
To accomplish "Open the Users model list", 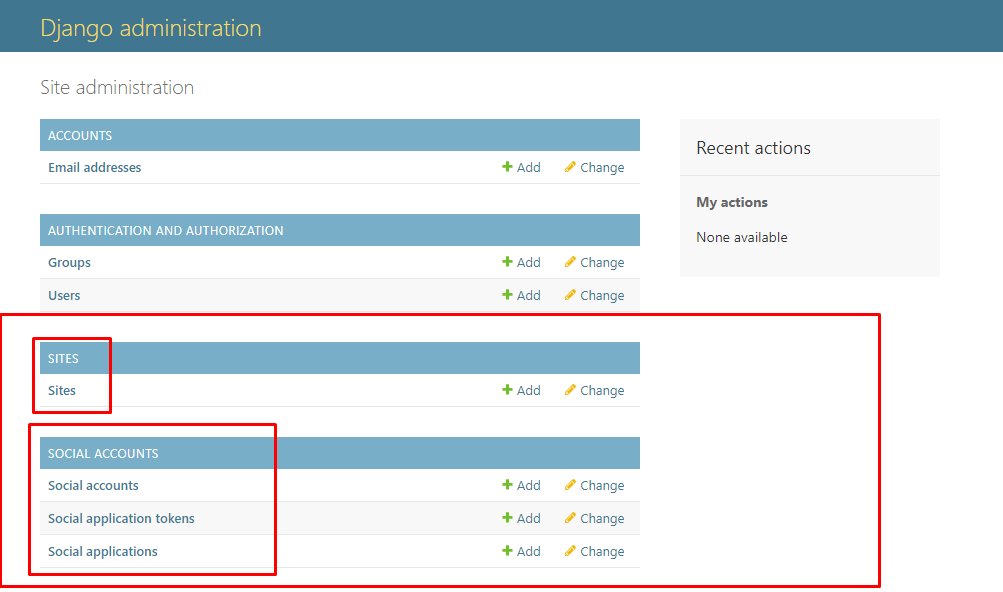I will [x=64, y=296].
